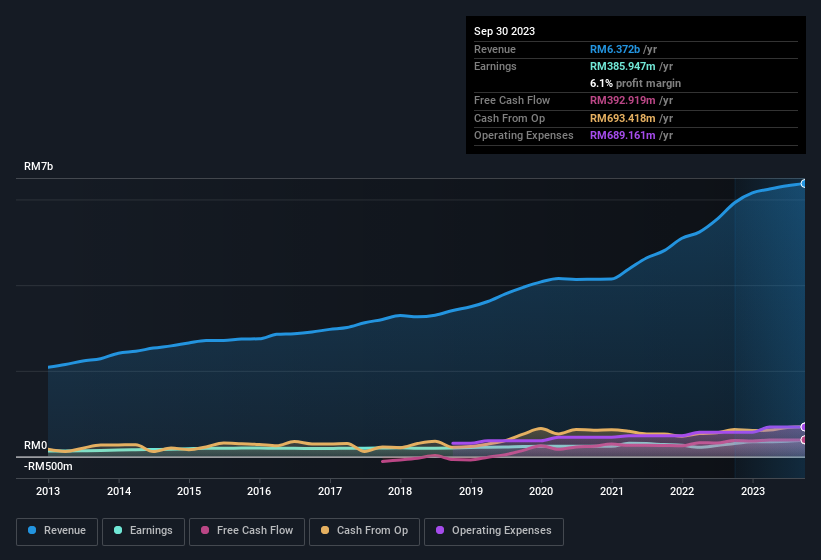This screenshot has width=821, height=560.
Task: Click the purple dot beside Operating Expenses legend
Action: tap(441, 531)
